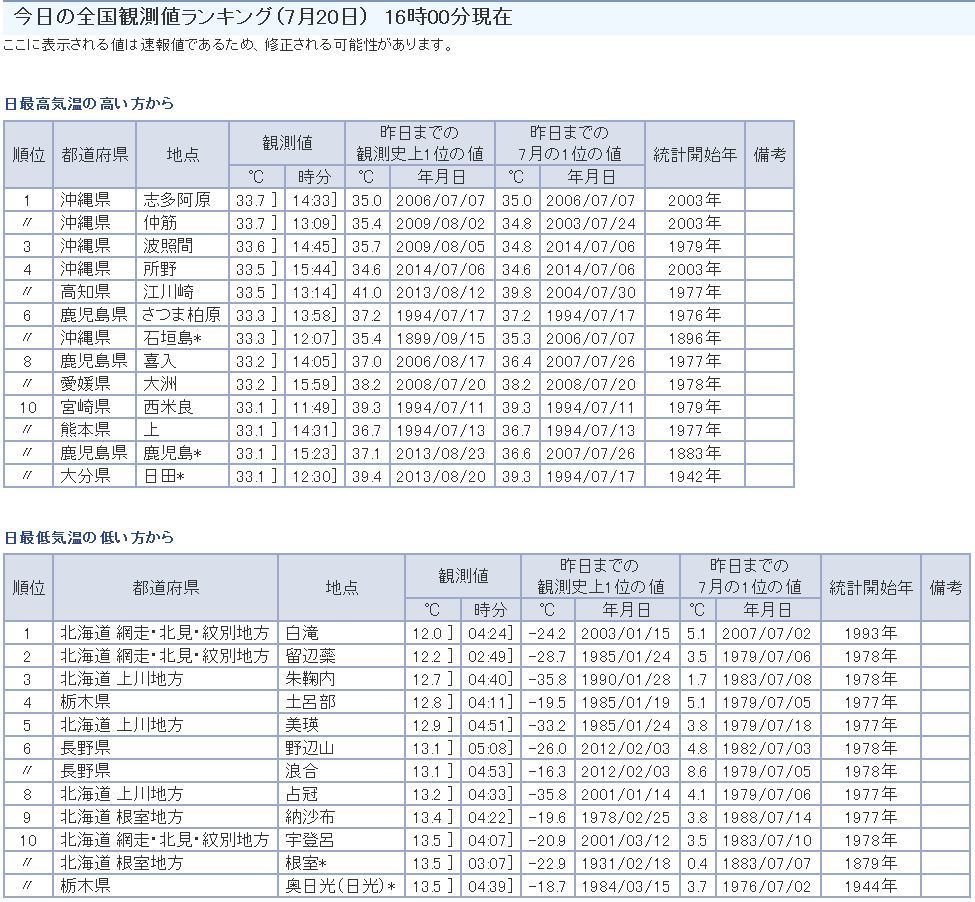Viewport: 975px width, 902px height.
Task: Open the 波照間 observation point
Action: click(x=168, y=246)
